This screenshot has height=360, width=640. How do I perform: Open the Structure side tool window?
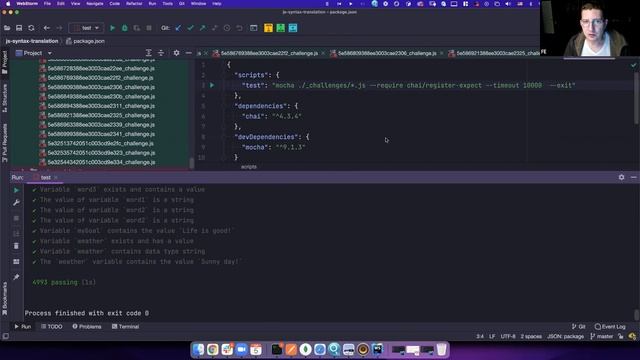pyautogui.click(x=4, y=98)
